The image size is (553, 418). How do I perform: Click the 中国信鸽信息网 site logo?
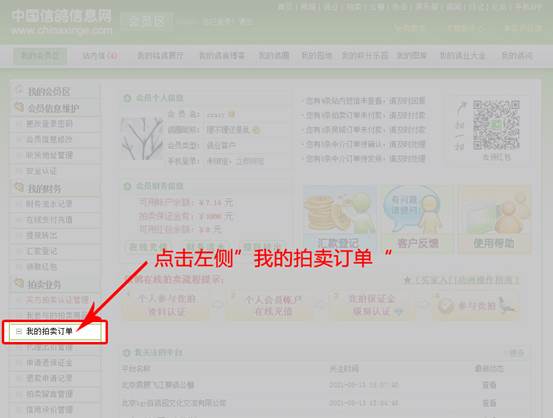[61, 22]
